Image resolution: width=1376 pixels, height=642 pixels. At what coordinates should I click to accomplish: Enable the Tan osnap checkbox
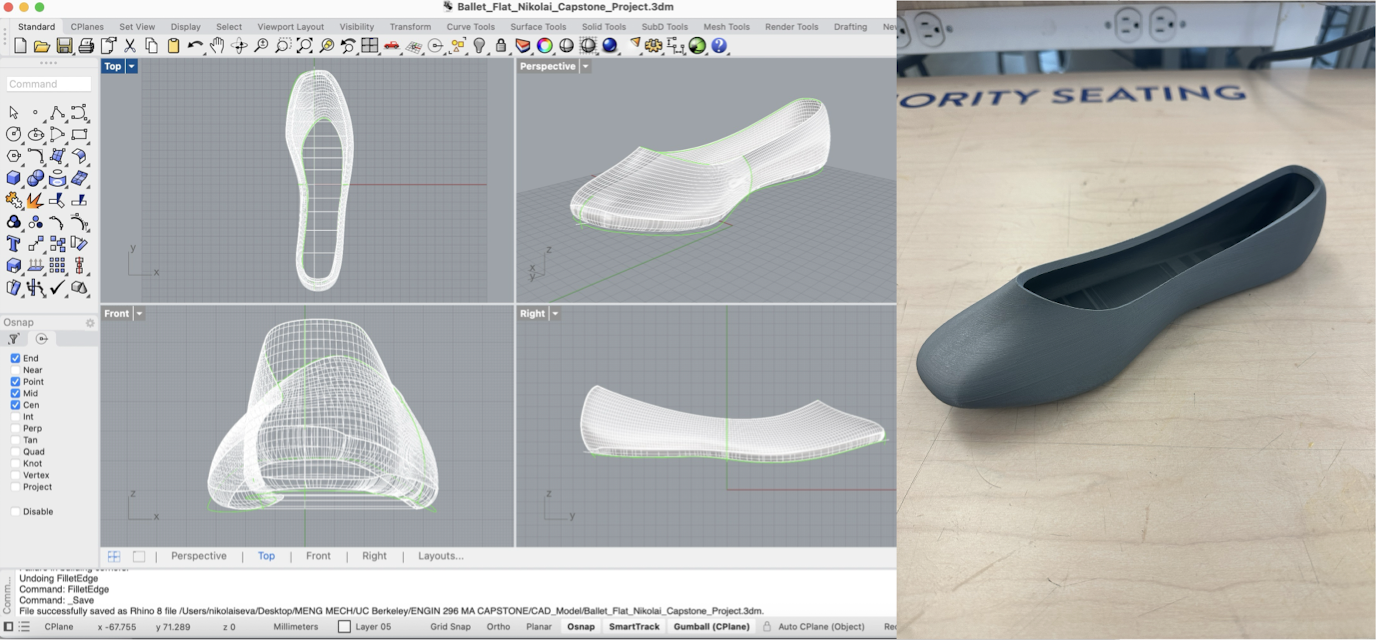click(x=15, y=440)
